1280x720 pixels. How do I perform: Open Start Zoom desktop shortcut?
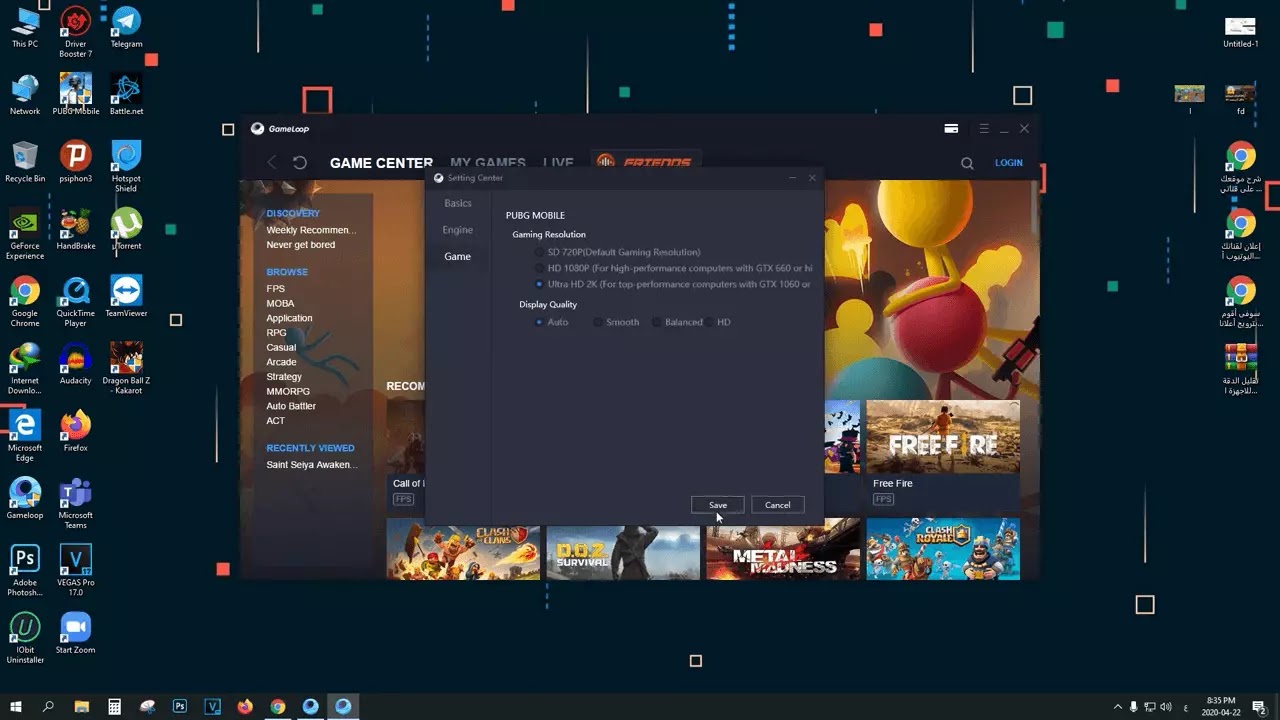pos(75,632)
